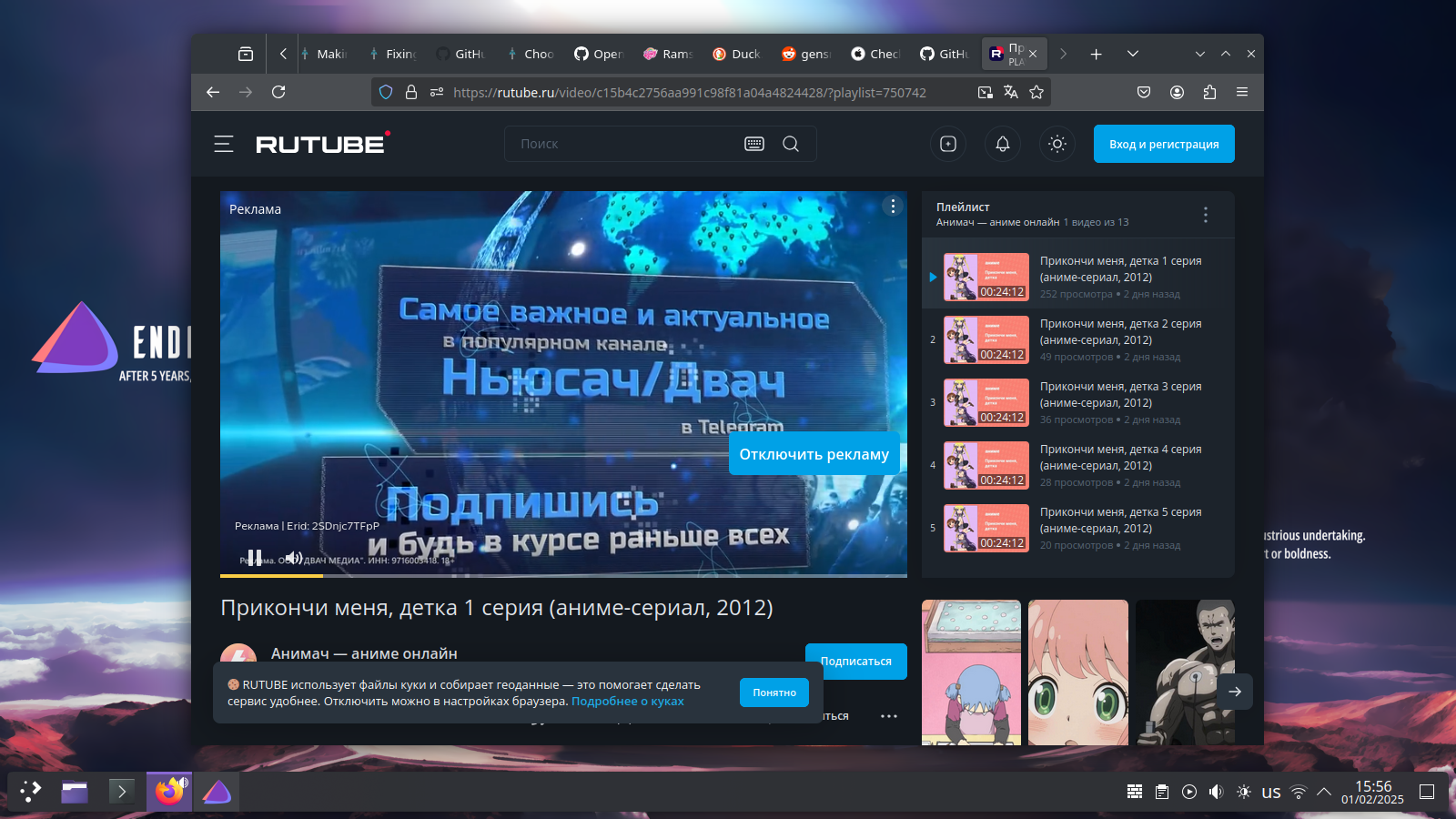The width and height of the screenshot is (1456, 819).
Task: Open the pink-haired anime face thumbnail
Action: click(1078, 672)
